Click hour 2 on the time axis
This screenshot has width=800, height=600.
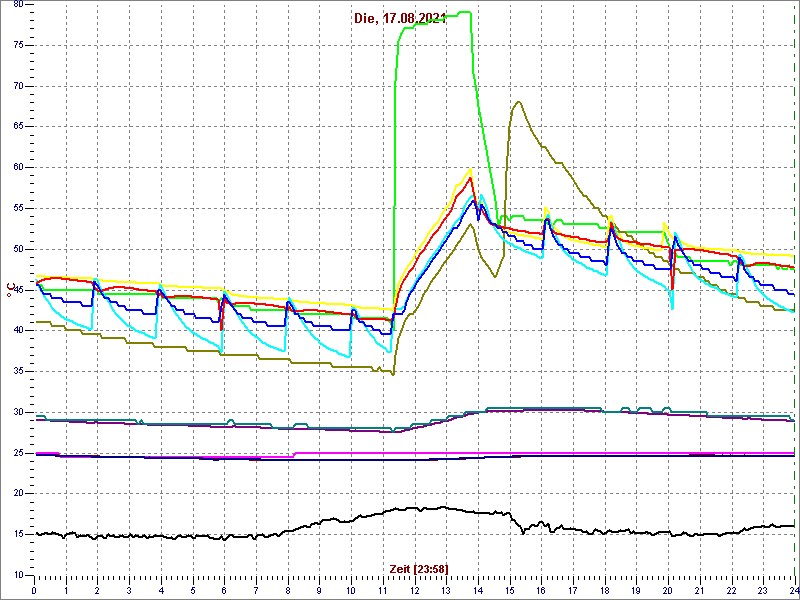[x=97, y=590]
